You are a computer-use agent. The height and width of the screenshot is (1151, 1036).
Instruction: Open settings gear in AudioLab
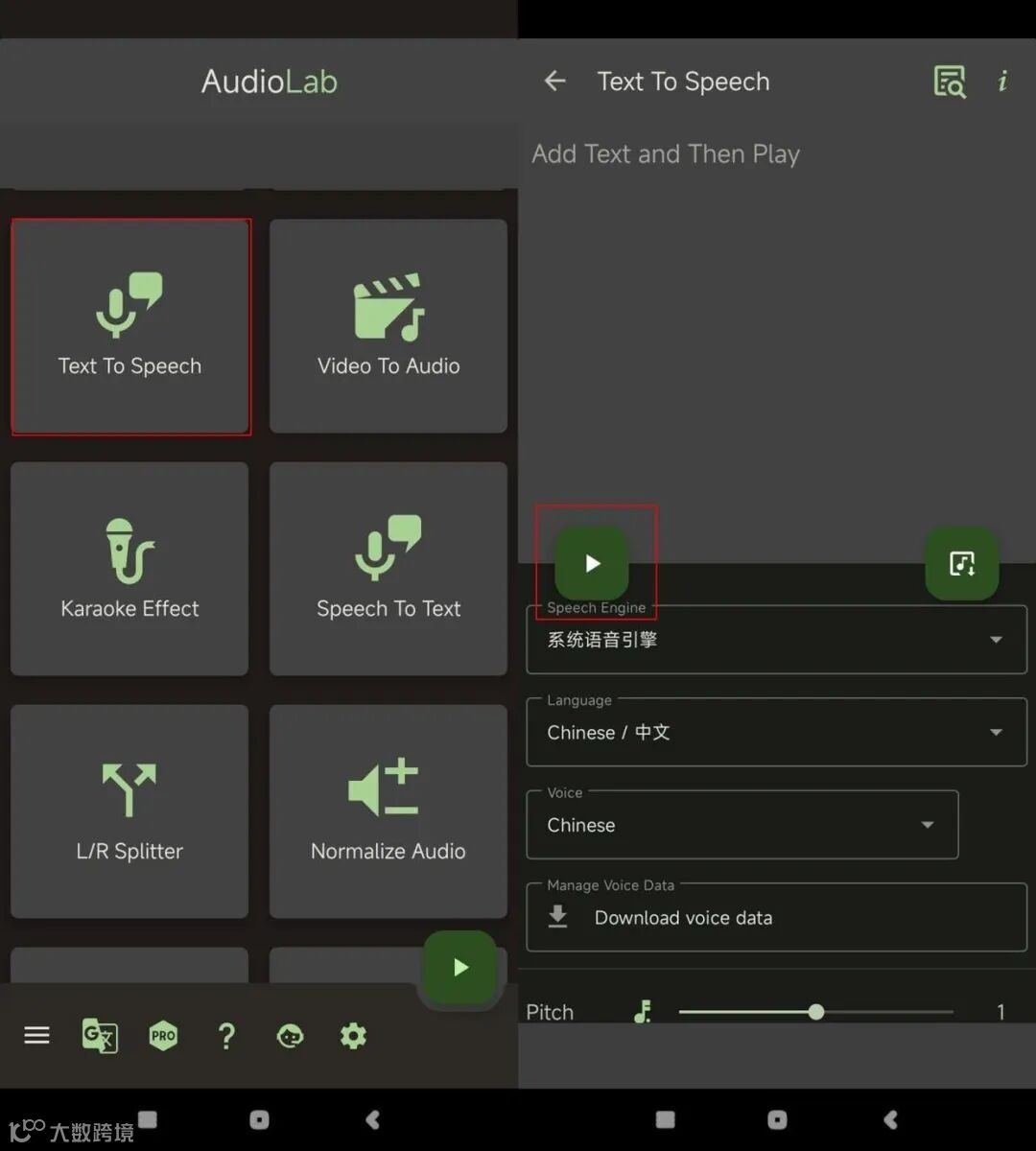(x=353, y=1036)
